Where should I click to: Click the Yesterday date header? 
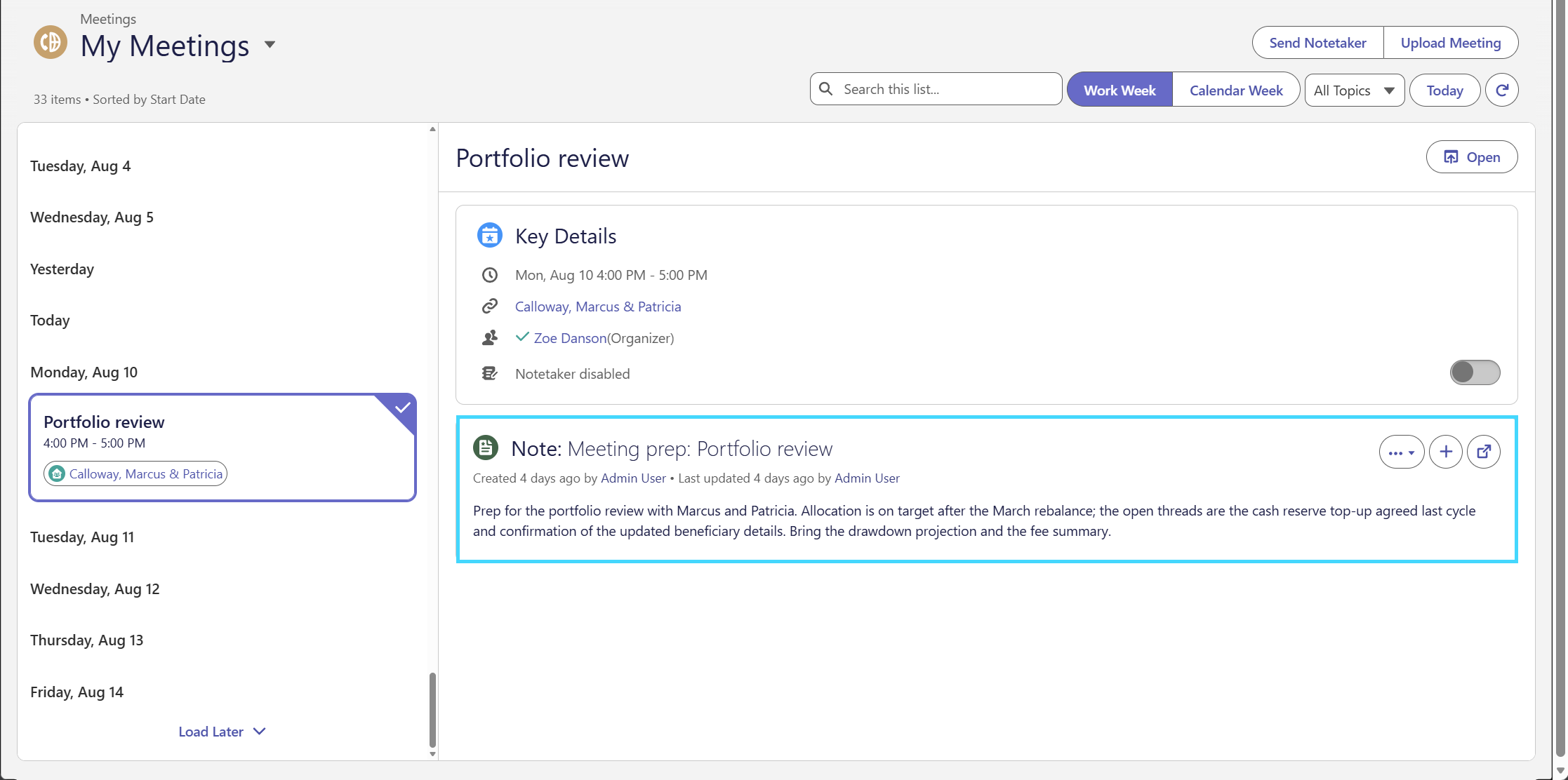(x=62, y=269)
